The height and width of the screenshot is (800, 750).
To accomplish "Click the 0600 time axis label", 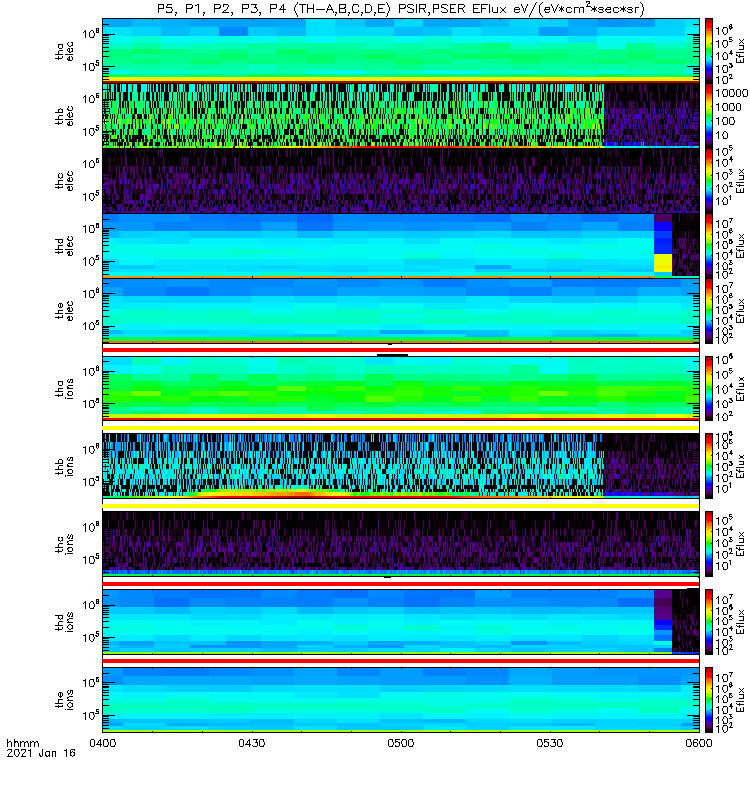I will 698,743.
